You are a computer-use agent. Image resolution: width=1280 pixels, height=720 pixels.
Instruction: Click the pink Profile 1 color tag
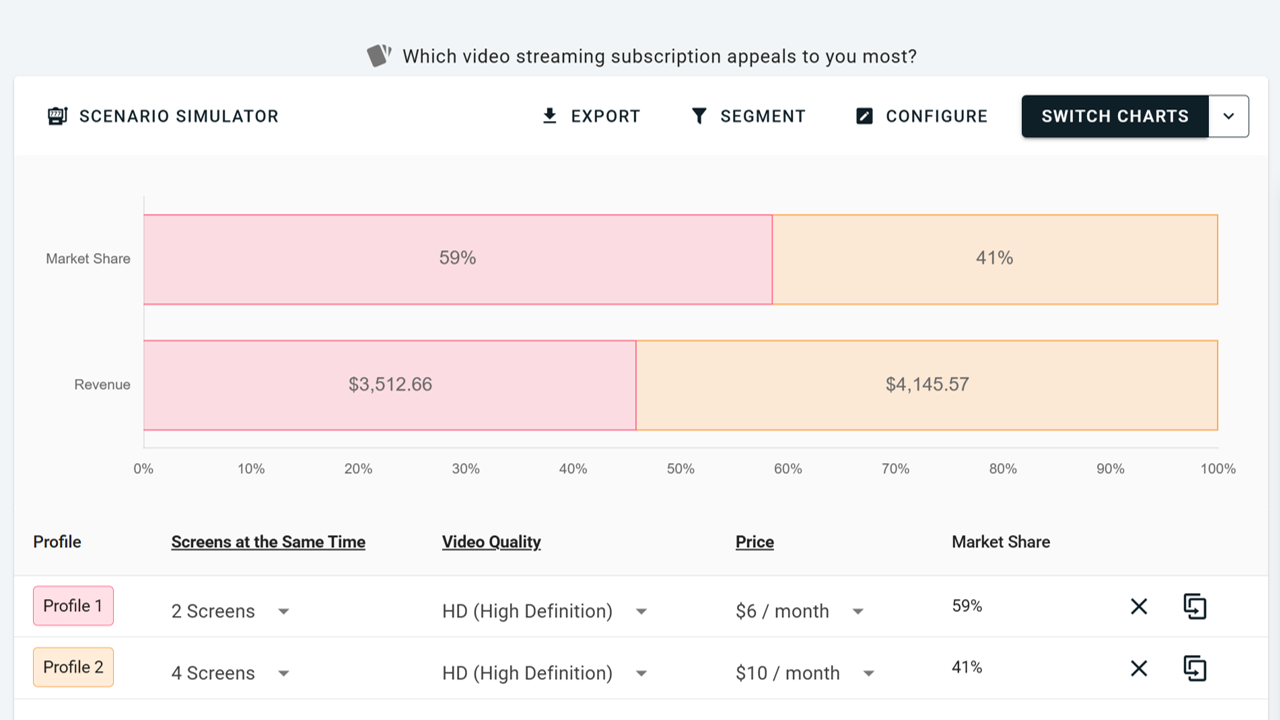(73, 606)
